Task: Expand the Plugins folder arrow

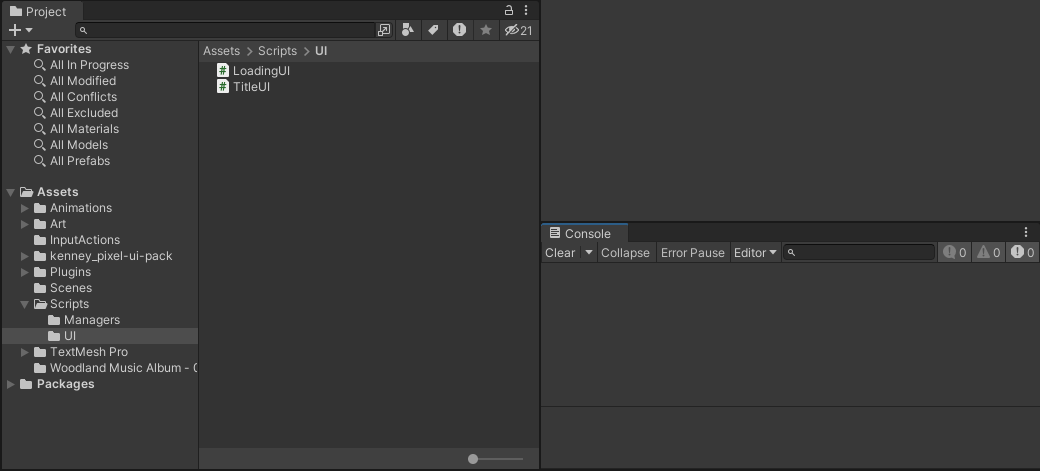Action: [25, 272]
